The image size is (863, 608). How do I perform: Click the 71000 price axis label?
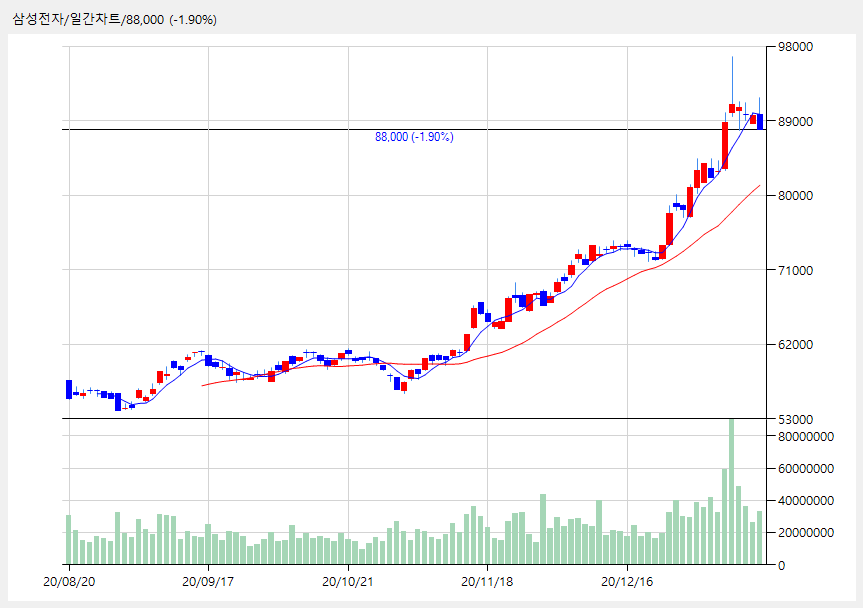796,270
